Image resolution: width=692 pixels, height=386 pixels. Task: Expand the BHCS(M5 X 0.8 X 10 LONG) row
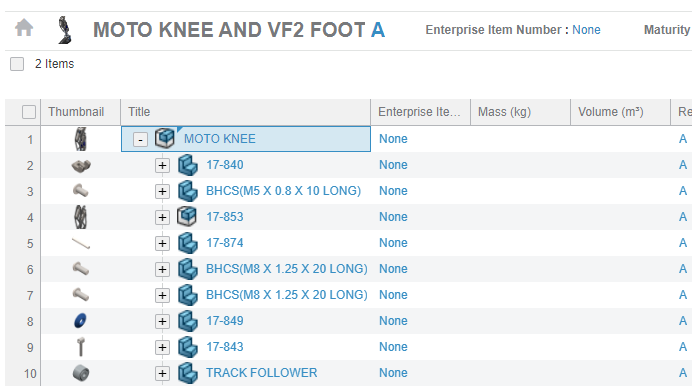[x=162, y=191]
